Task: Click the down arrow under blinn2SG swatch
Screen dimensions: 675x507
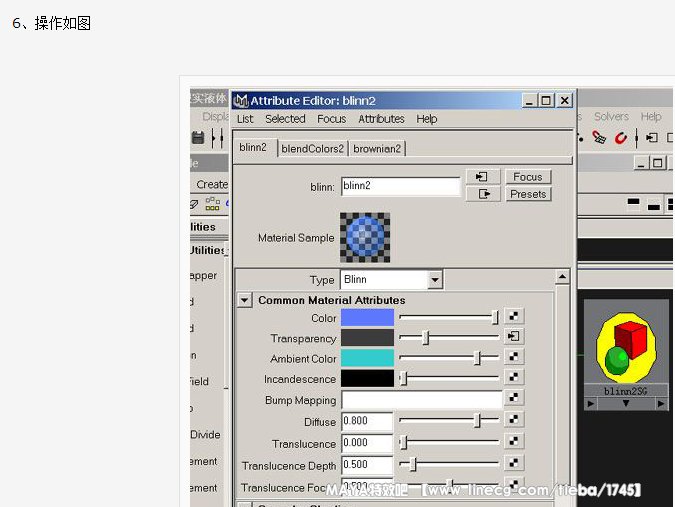Action: (626, 404)
